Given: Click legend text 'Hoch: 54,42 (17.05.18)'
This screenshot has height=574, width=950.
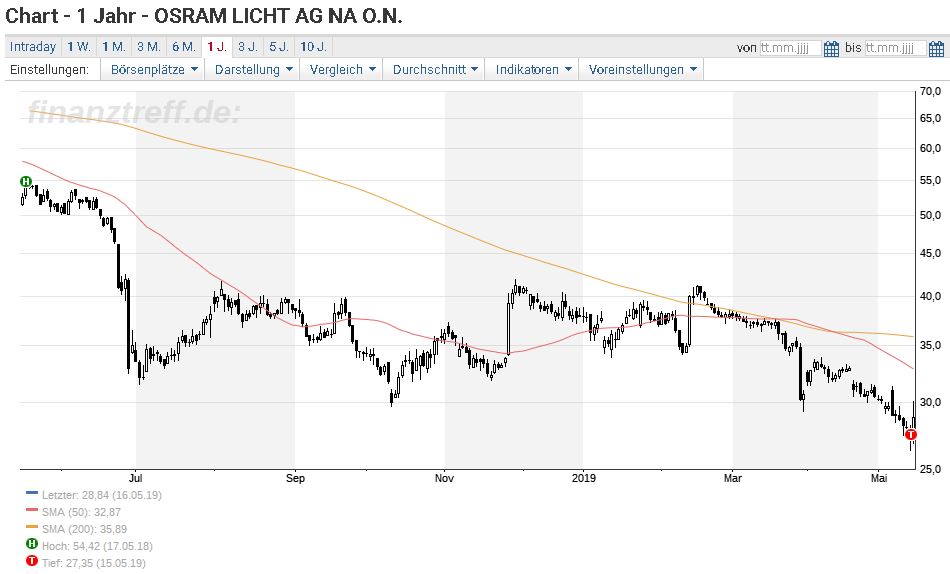Looking at the screenshot, I should click(x=97, y=546).
